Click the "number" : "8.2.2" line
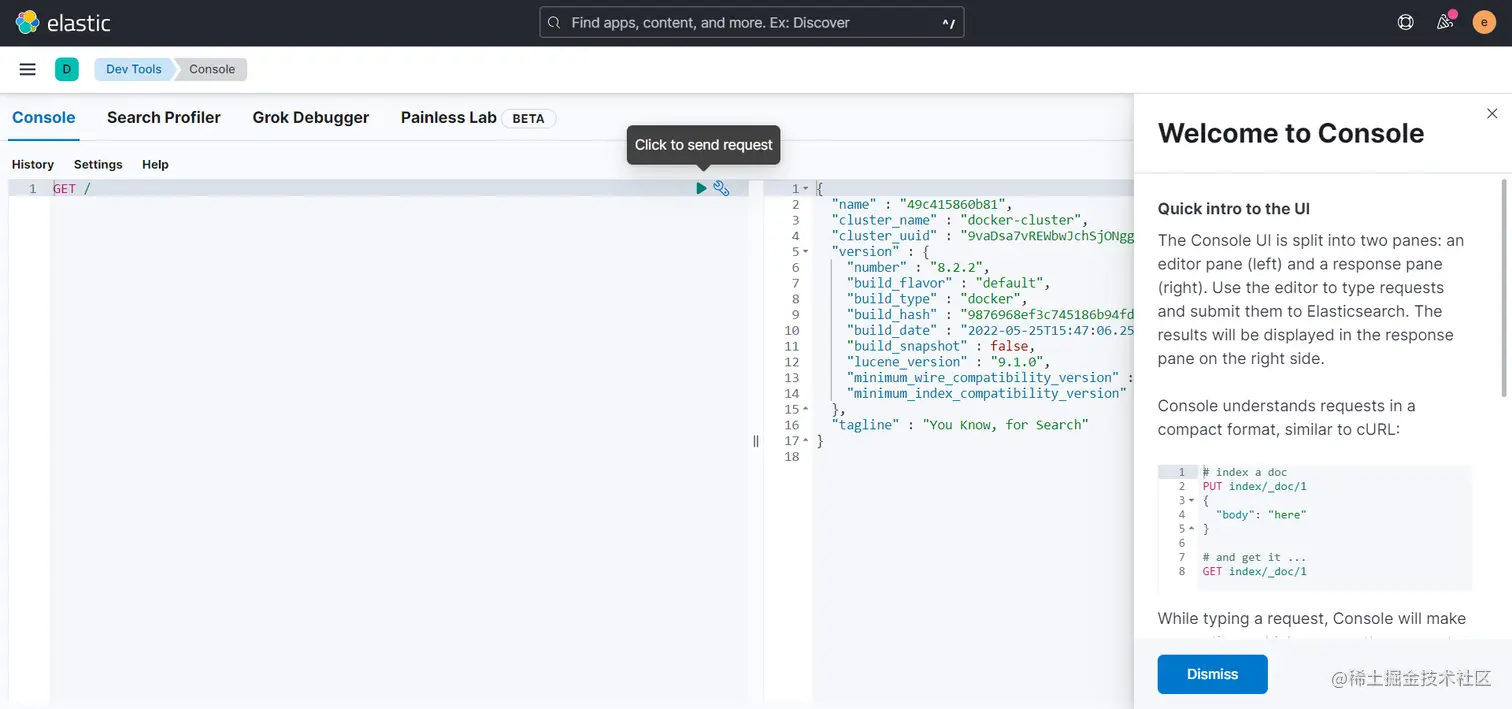 (x=918, y=267)
